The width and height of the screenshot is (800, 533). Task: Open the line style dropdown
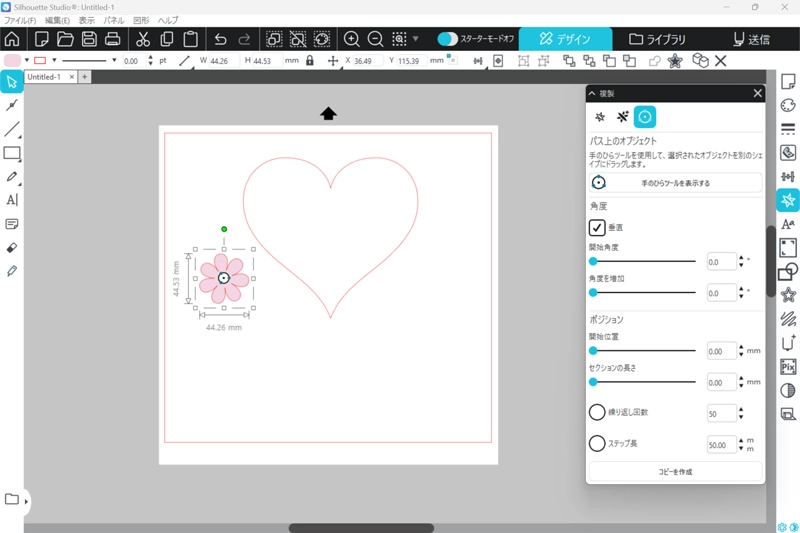pos(114,61)
